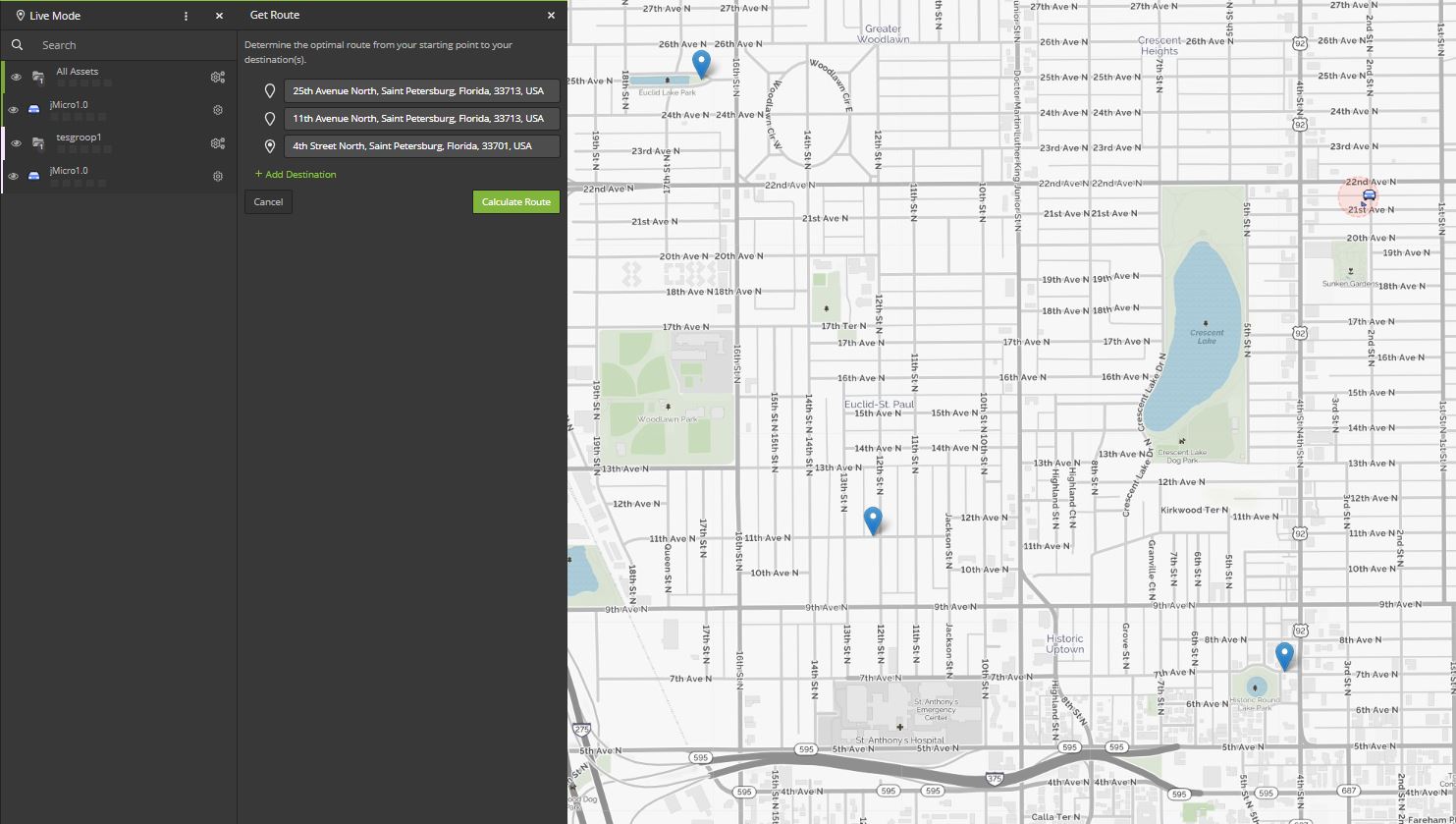Image resolution: width=1456 pixels, height=824 pixels.
Task: Hide All Assets using its eye icon
Action: (x=16, y=77)
